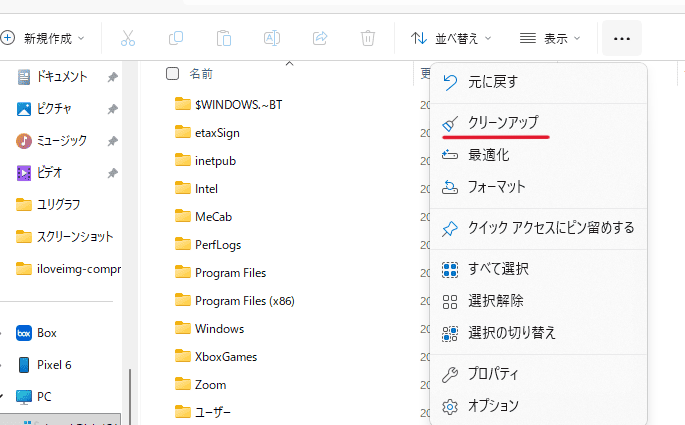685x425 pixels.
Task: Select the PerfLogs folder
Action: click(x=208, y=245)
